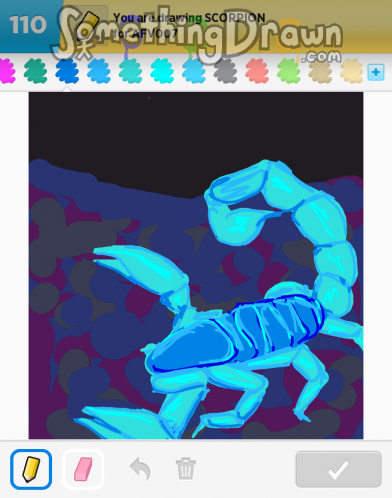Pick the tan brown color swatch
This screenshot has height=498, width=392.
(320, 71)
